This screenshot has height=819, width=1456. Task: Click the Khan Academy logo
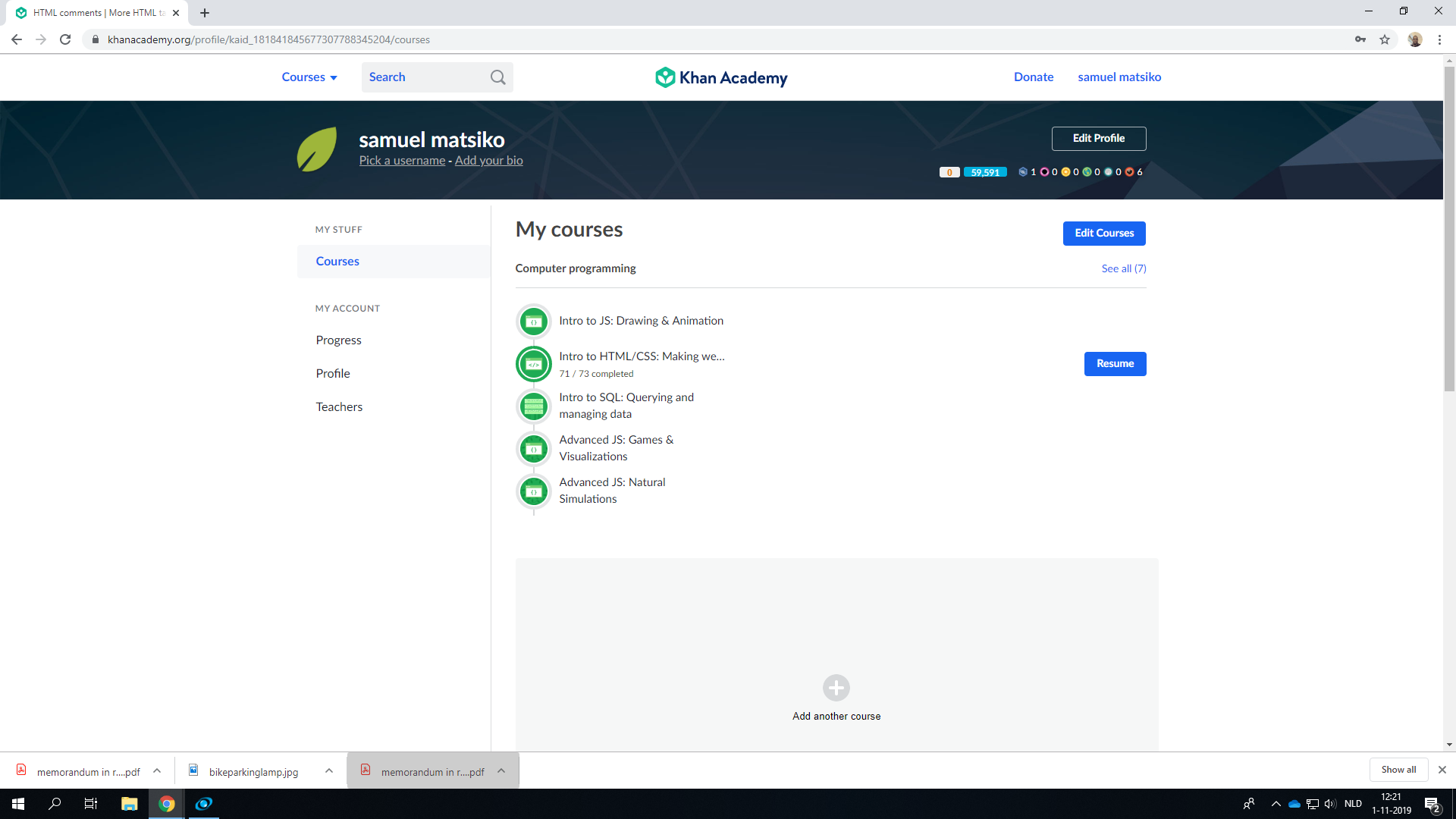click(x=721, y=77)
